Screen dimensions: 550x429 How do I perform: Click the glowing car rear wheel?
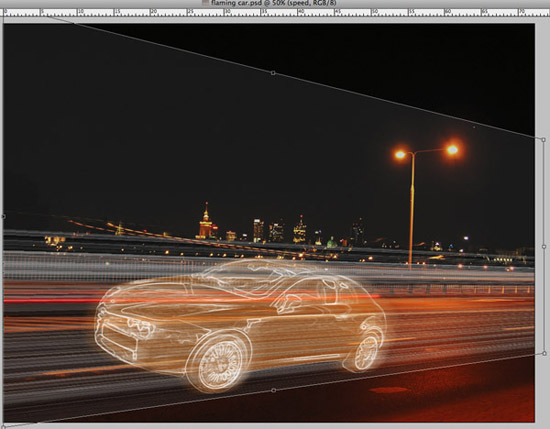coord(366,352)
